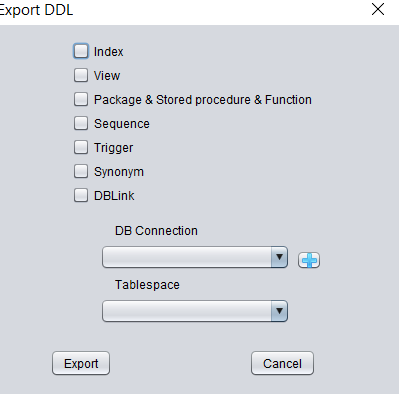
Task: Open DB Connection dropdown via its arrow
Action: click(279, 257)
